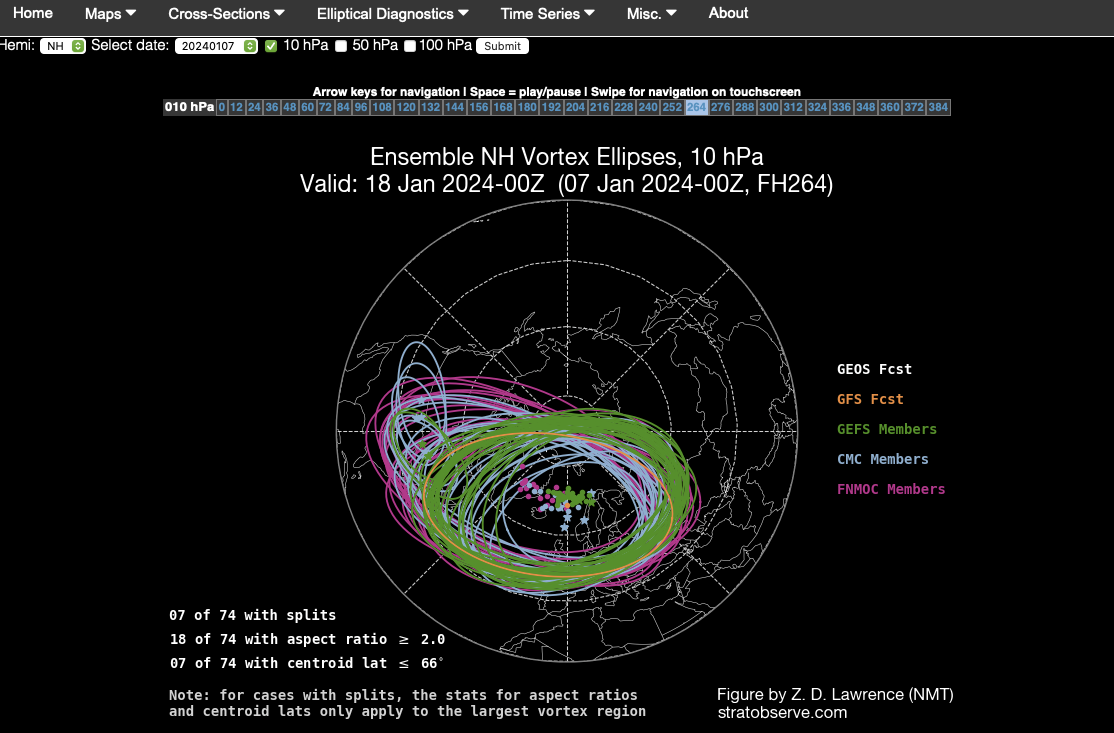Select forecast hour 276 frame
1114x733 pixels.
720,107
